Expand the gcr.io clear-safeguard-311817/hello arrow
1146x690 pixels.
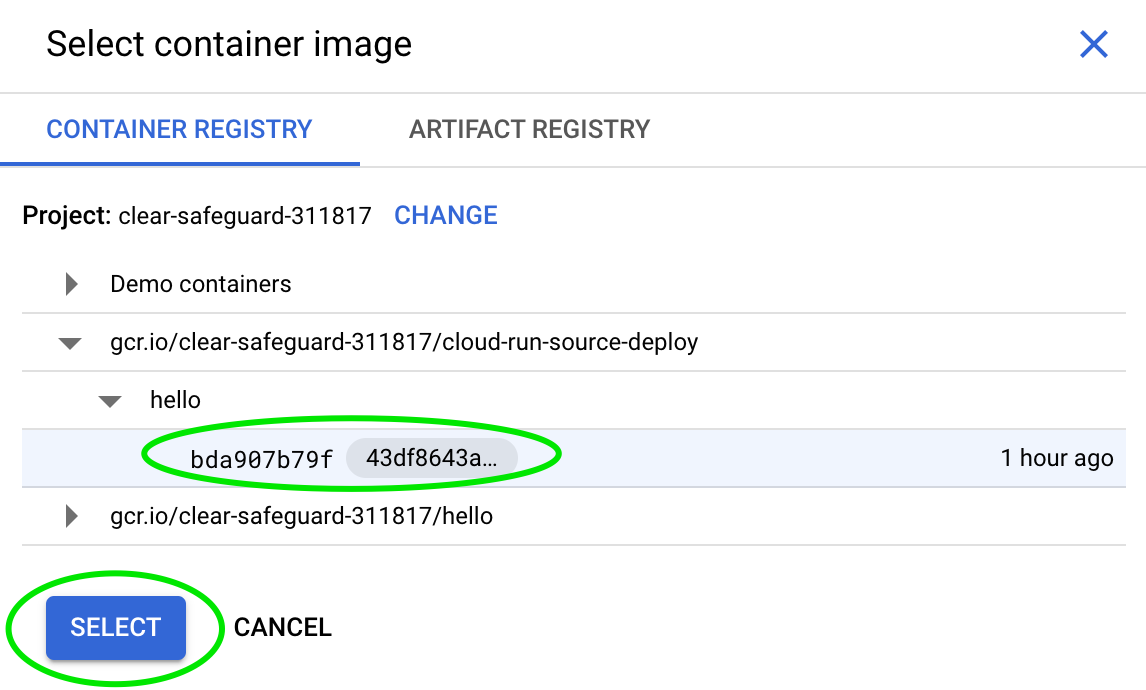coord(71,516)
